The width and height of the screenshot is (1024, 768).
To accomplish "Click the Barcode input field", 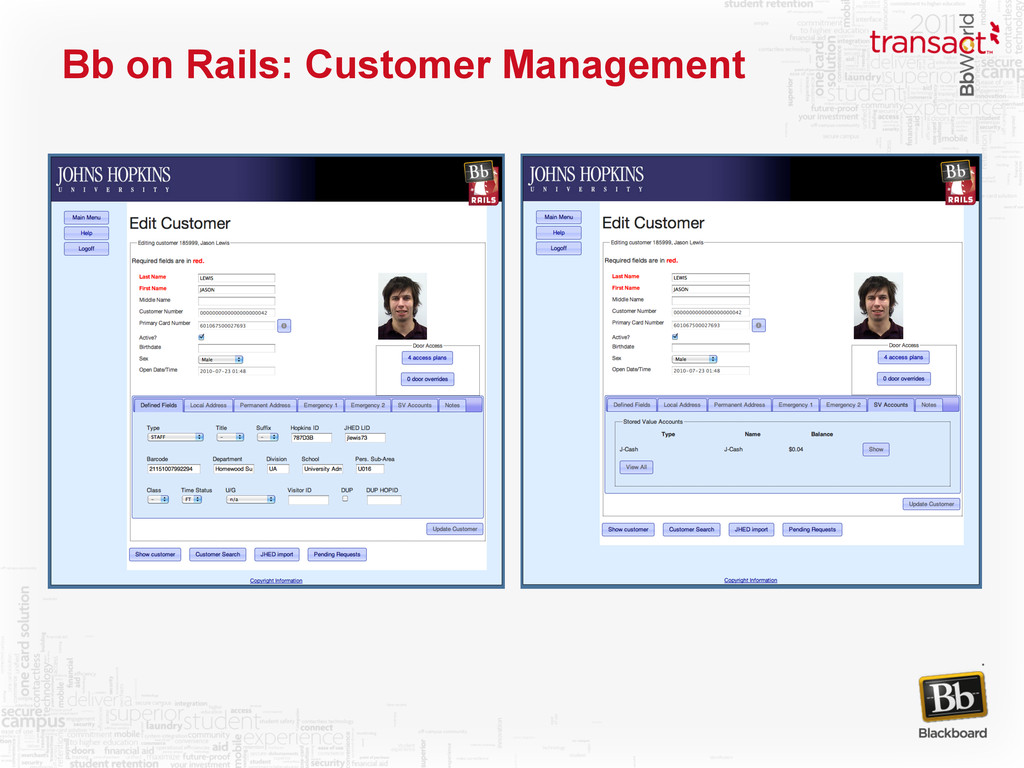I will 174,469.
